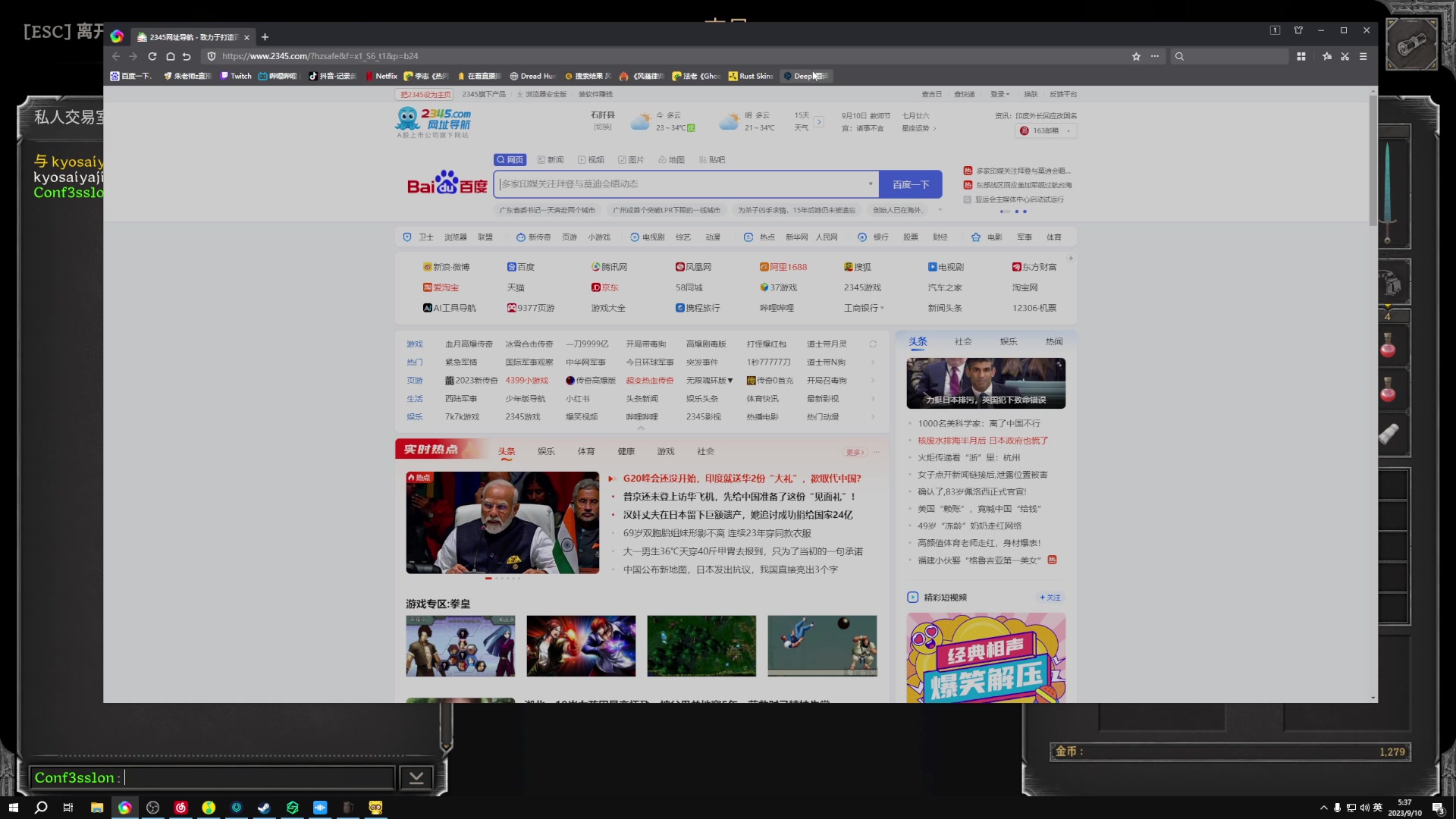Open headline 核废水排海半月后 日本政府也慌了
1456x819 pixels.
point(983,441)
